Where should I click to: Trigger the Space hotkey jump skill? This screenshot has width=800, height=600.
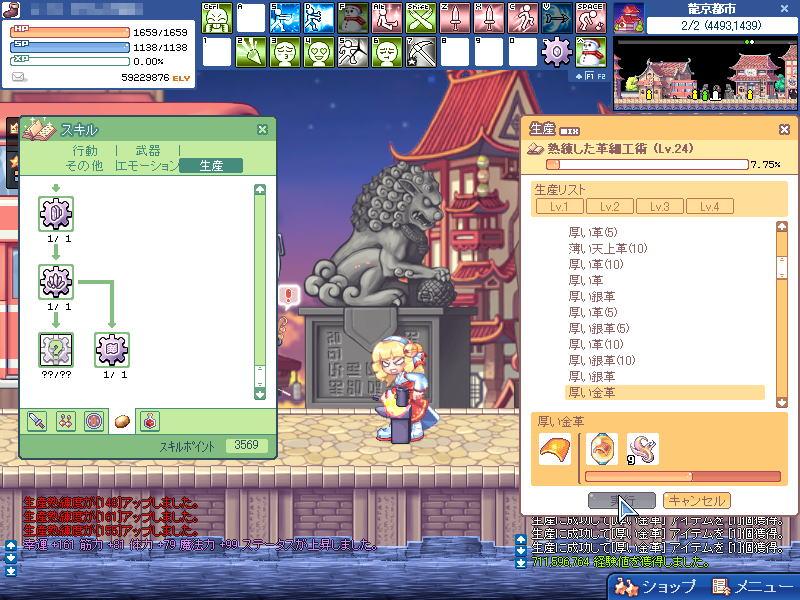click(591, 18)
